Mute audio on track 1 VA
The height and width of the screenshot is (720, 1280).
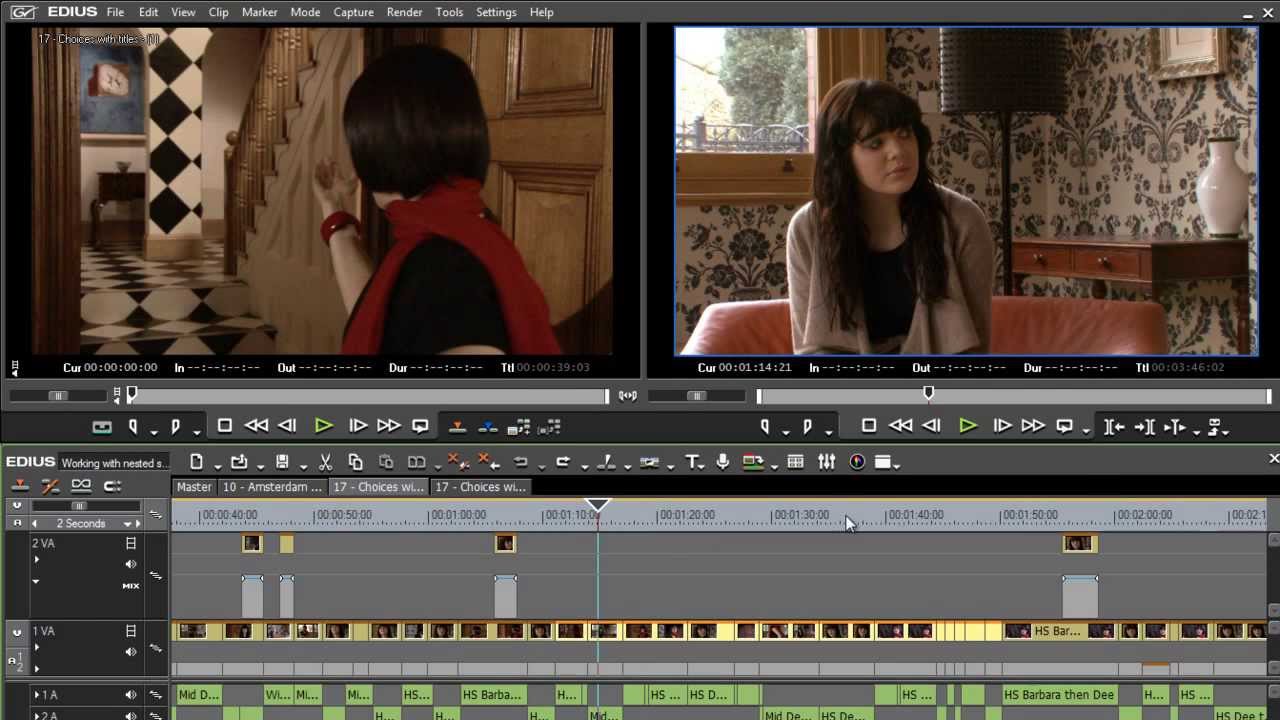tap(131, 652)
